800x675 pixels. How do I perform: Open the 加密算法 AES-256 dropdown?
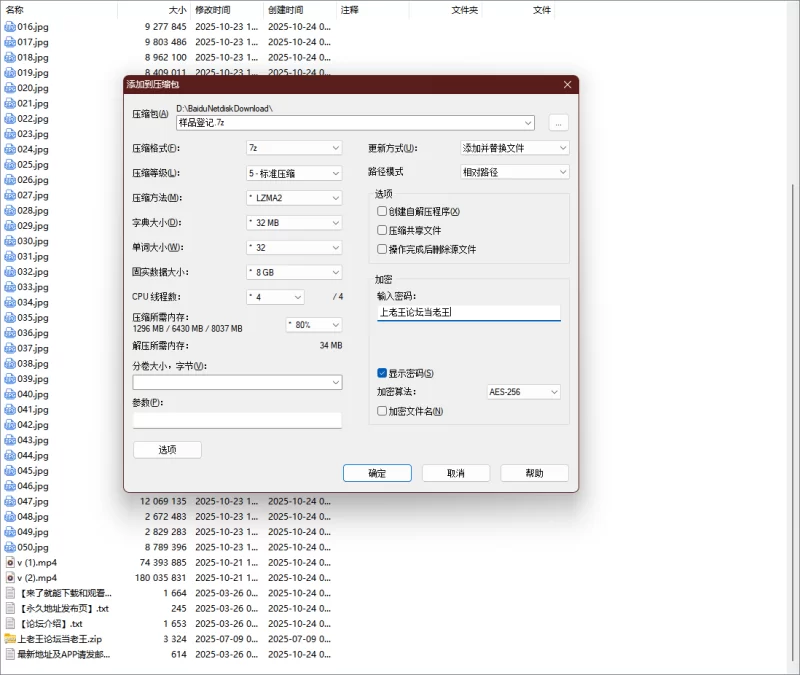pos(522,392)
